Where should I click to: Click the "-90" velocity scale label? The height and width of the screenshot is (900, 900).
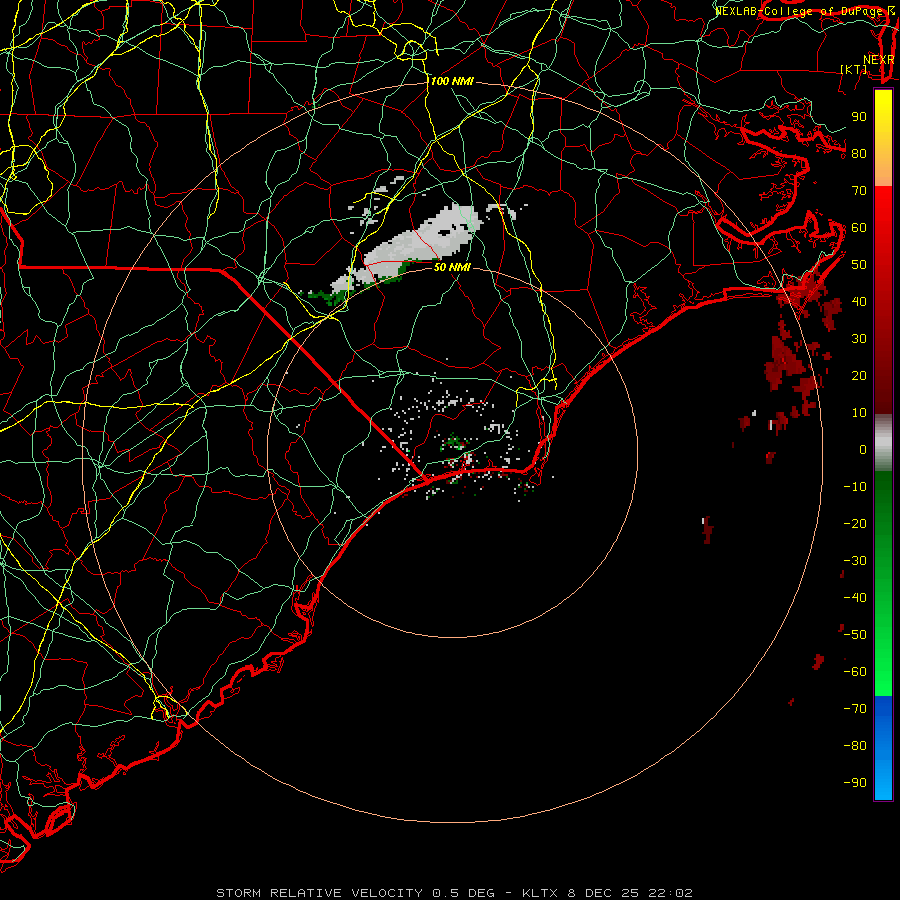(855, 783)
